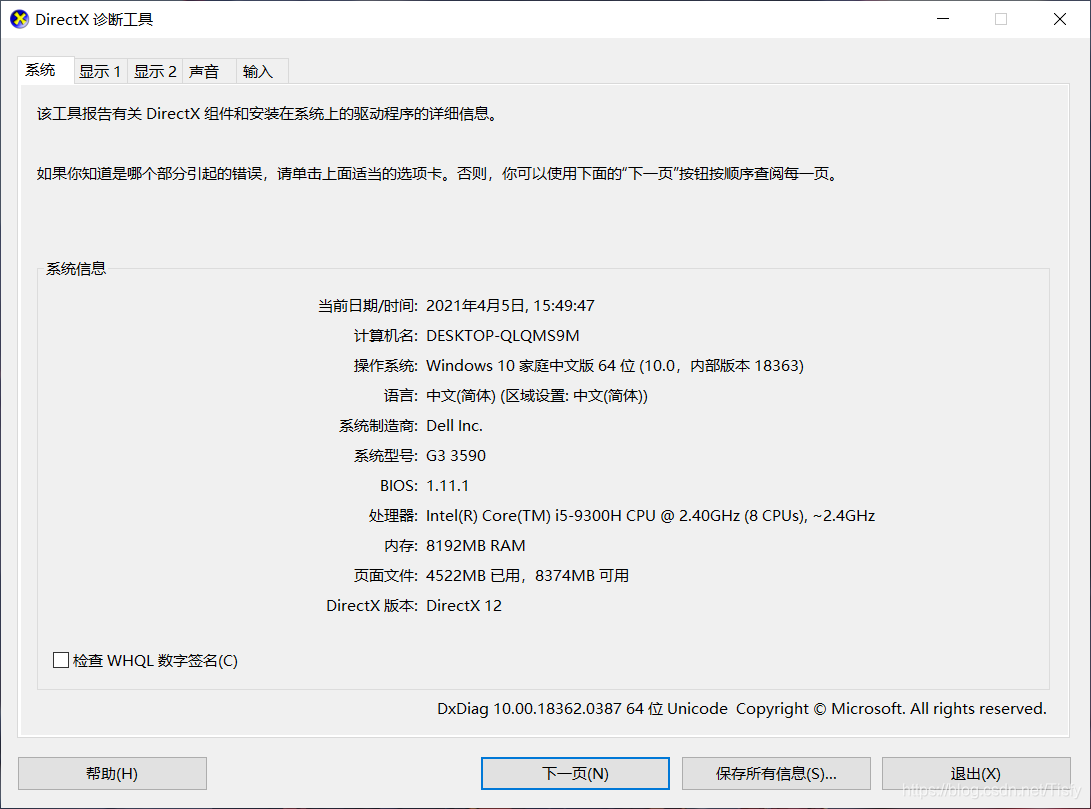Screen dimensions: 1091x809
Task: Enable the 检查 WHQL 数字签名 checkbox
Action: tap(61, 660)
